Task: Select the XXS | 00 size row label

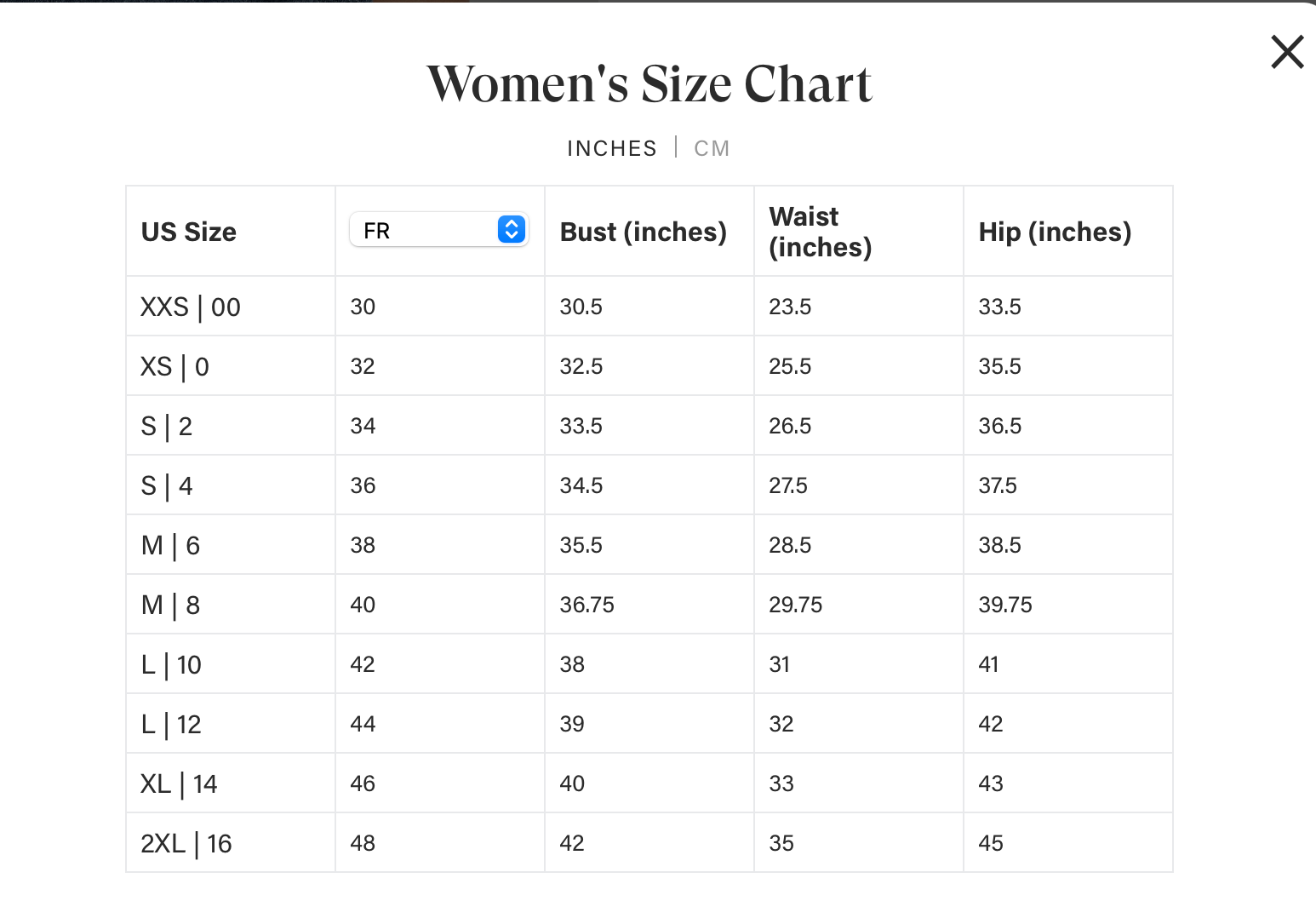Action: pyautogui.click(x=191, y=307)
